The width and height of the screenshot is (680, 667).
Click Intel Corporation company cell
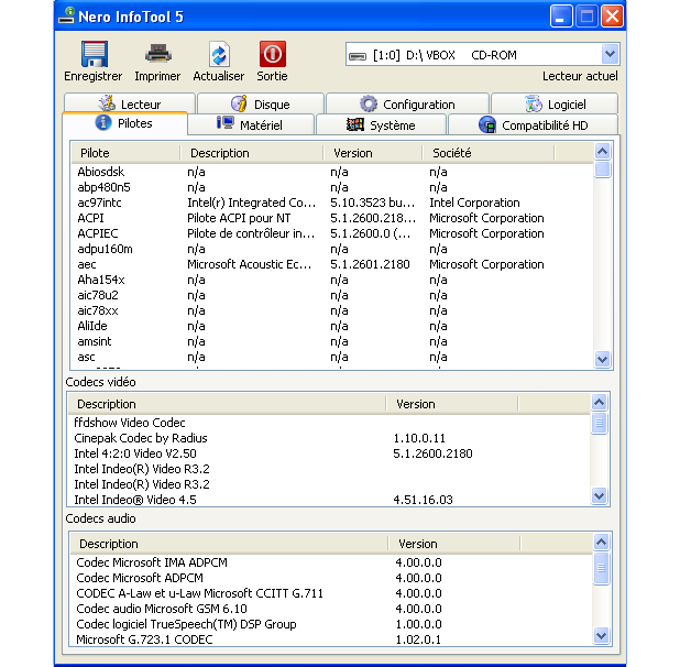click(474, 203)
